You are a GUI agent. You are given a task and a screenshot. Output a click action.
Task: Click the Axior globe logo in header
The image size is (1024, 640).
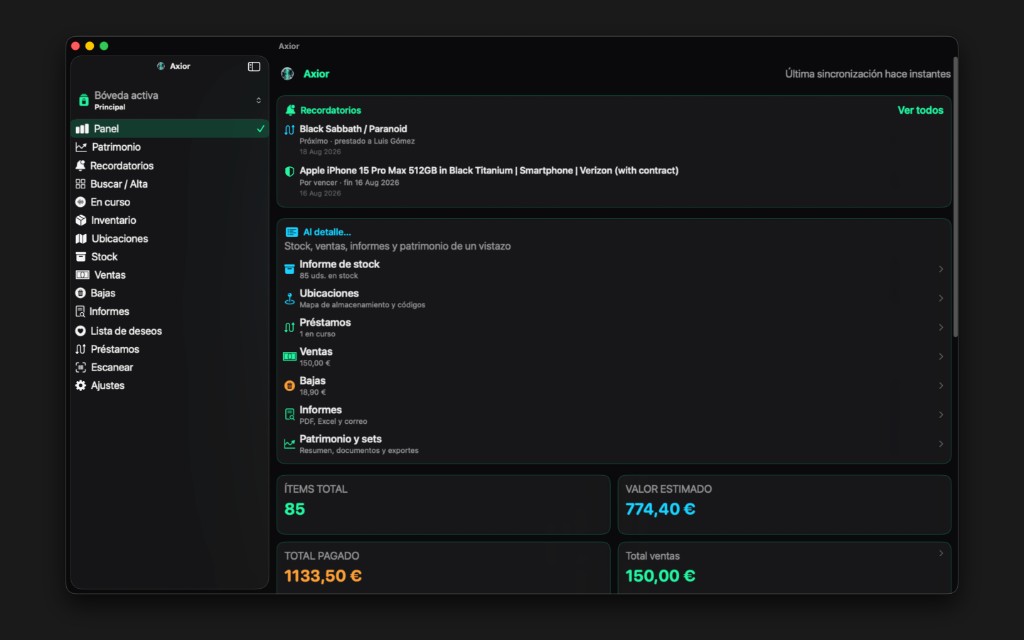tap(287, 74)
